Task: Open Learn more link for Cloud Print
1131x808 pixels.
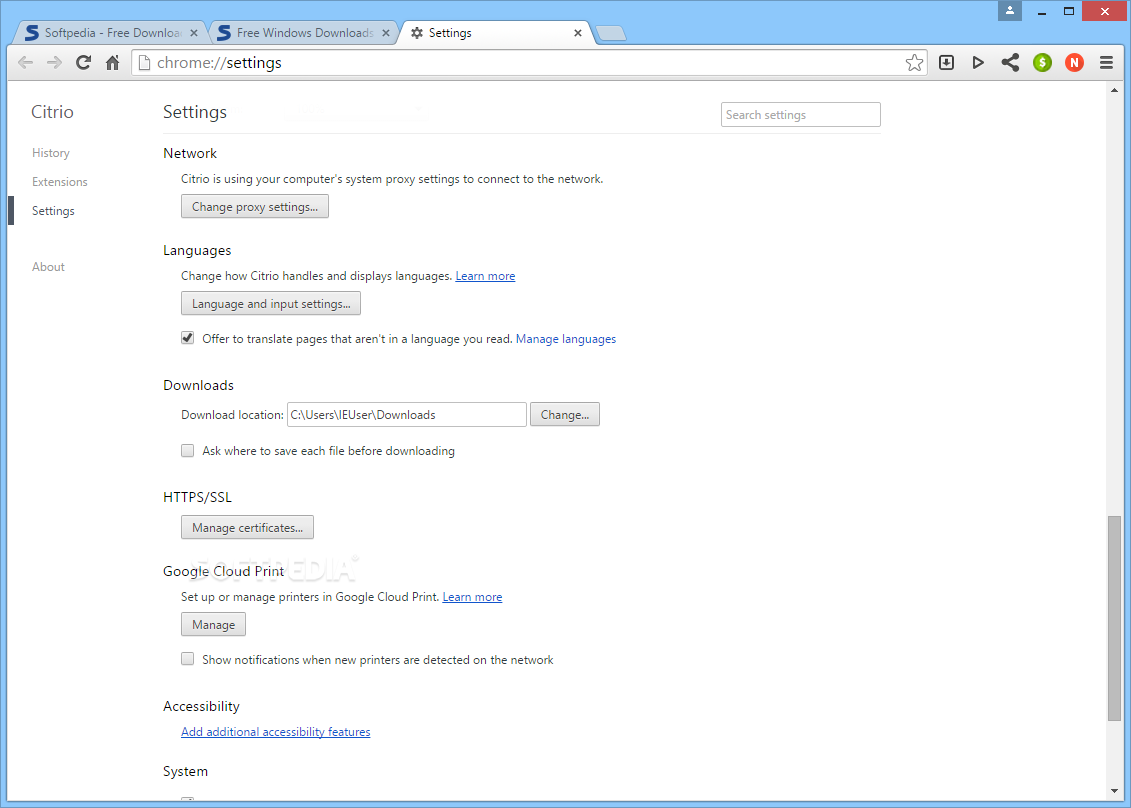Action: pyautogui.click(x=472, y=597)
